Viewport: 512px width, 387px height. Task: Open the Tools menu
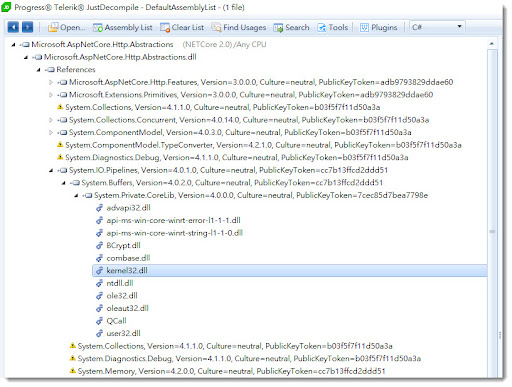(x=332, y=27)
